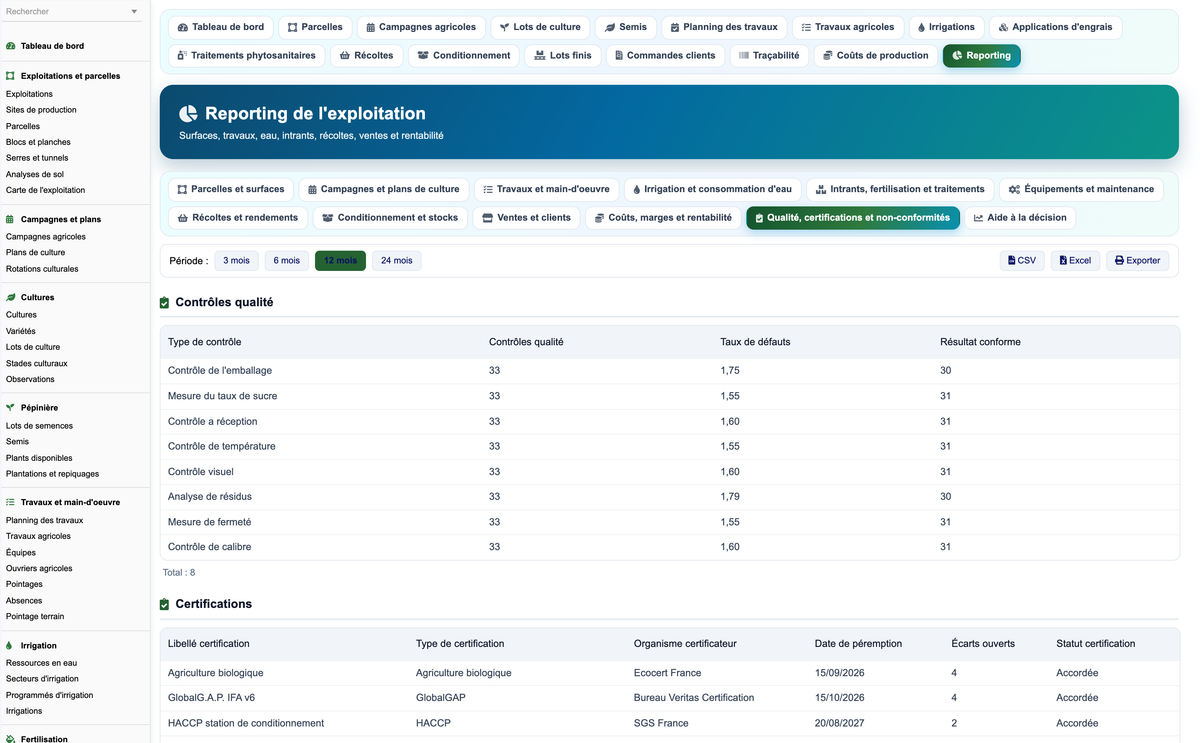Select the 12 mois period

tap(340, 261)
